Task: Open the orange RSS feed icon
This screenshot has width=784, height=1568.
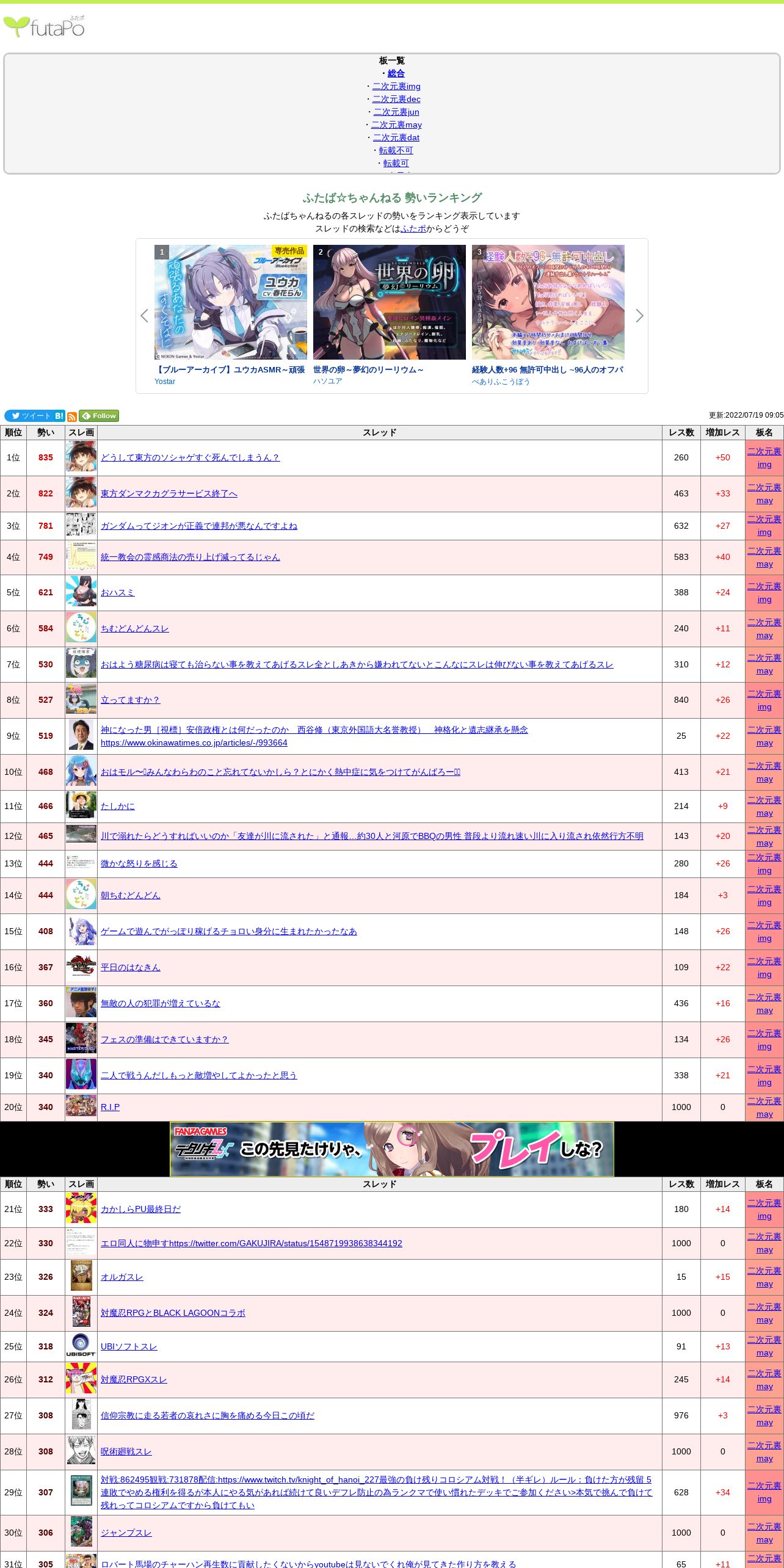Action: [72, 416]
